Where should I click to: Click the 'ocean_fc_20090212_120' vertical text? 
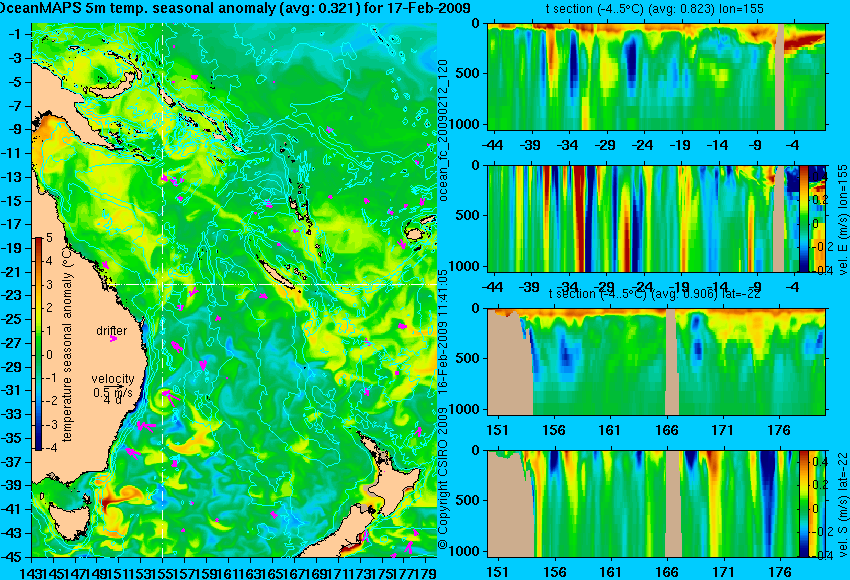pos(443,130)
